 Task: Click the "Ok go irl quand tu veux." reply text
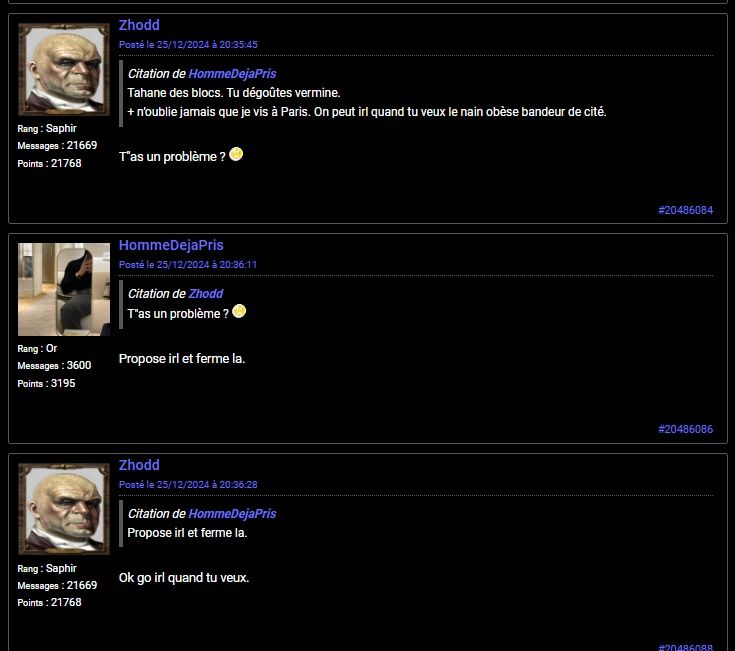(184, 577)
